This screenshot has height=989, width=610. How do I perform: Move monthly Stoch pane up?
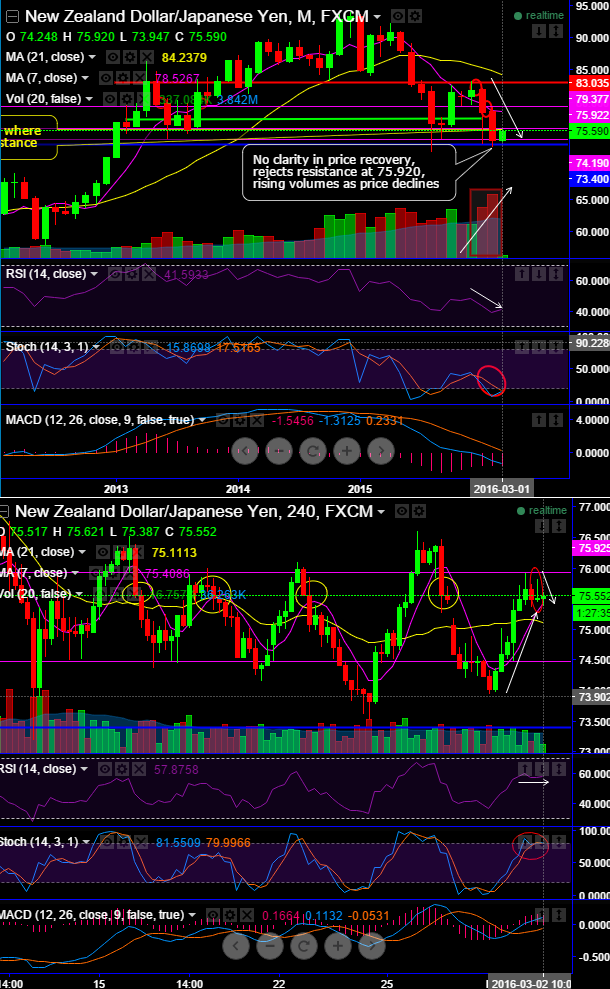(522, 347)
